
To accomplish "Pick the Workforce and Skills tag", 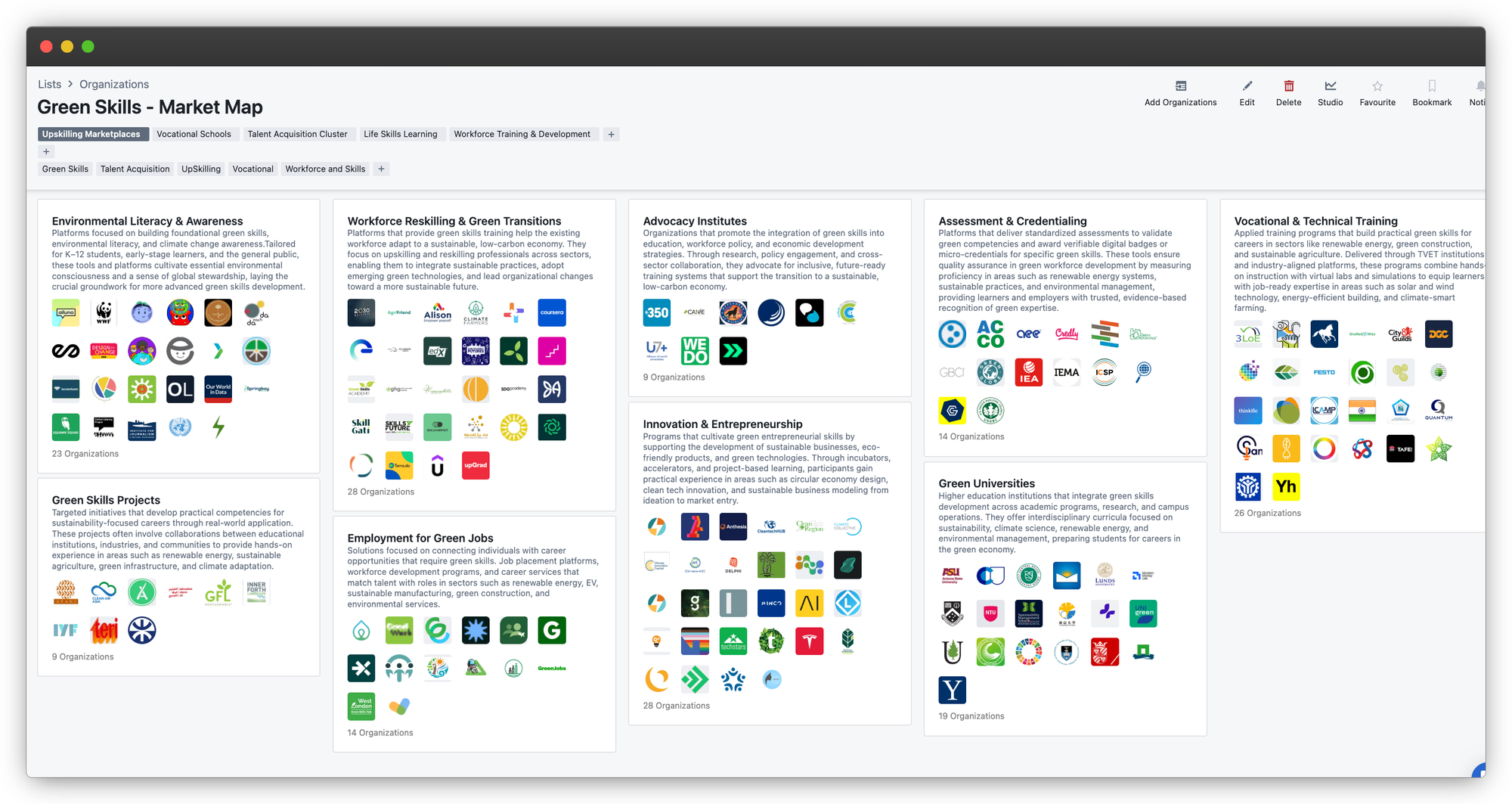I will point(325,169).
